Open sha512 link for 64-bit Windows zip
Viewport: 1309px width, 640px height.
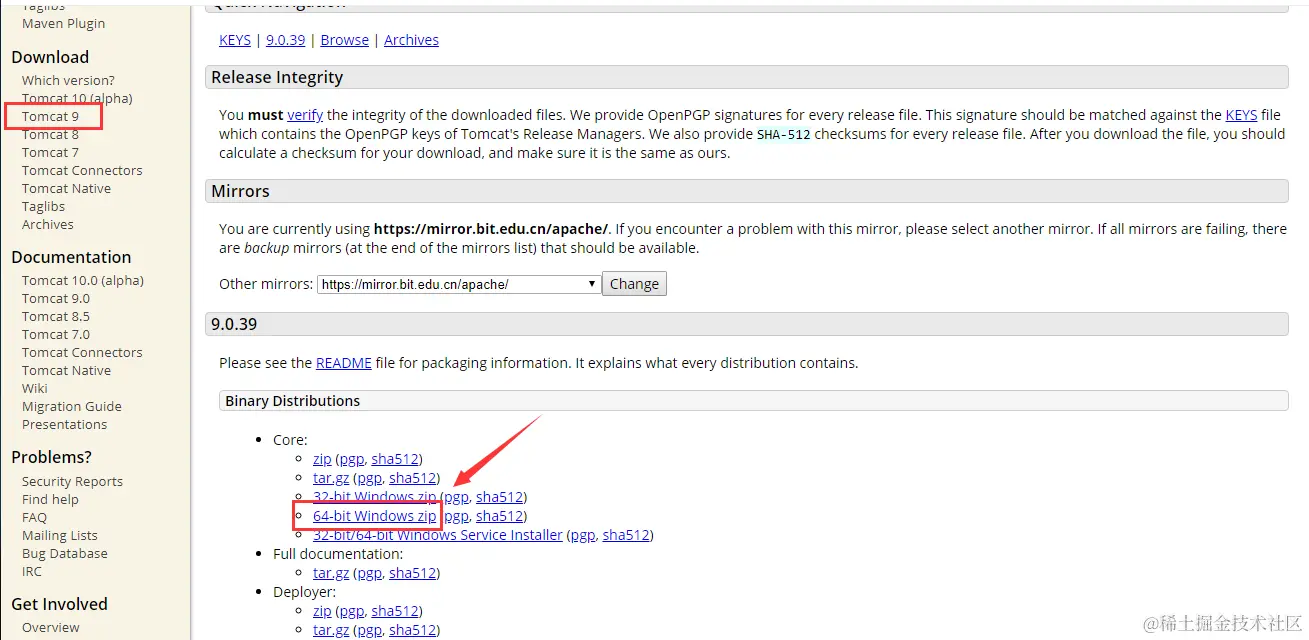499,516
